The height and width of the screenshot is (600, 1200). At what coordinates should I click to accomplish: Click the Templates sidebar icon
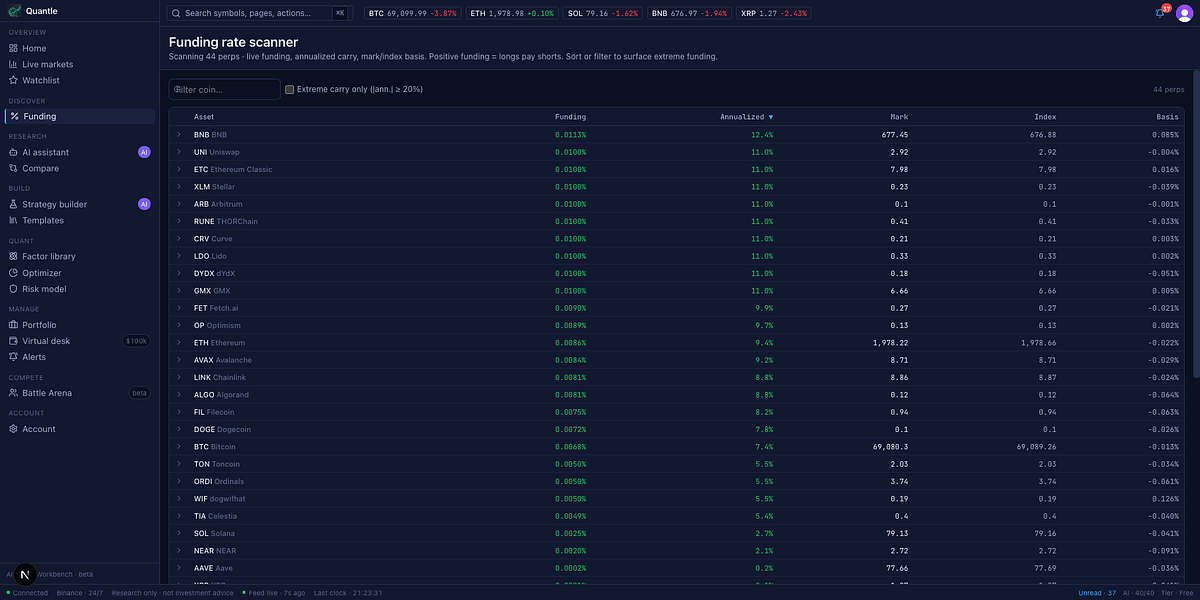pos(13,220)
